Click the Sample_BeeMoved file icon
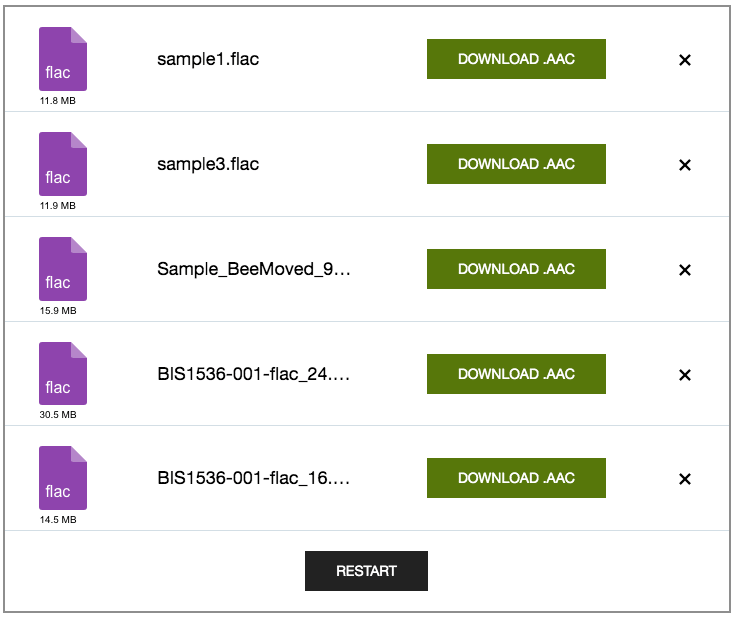Image resolution: width=733 pixels, height=617 pixels. click(62, 269)
